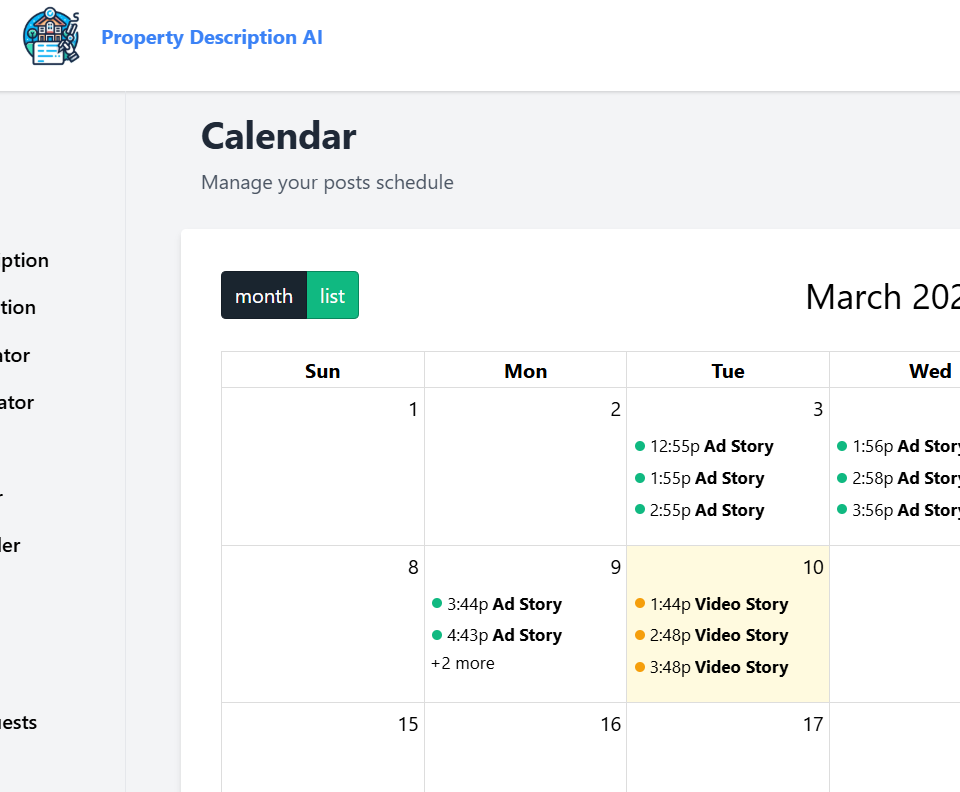
Task: Switch calendar to month view
Action: point(264,296)
